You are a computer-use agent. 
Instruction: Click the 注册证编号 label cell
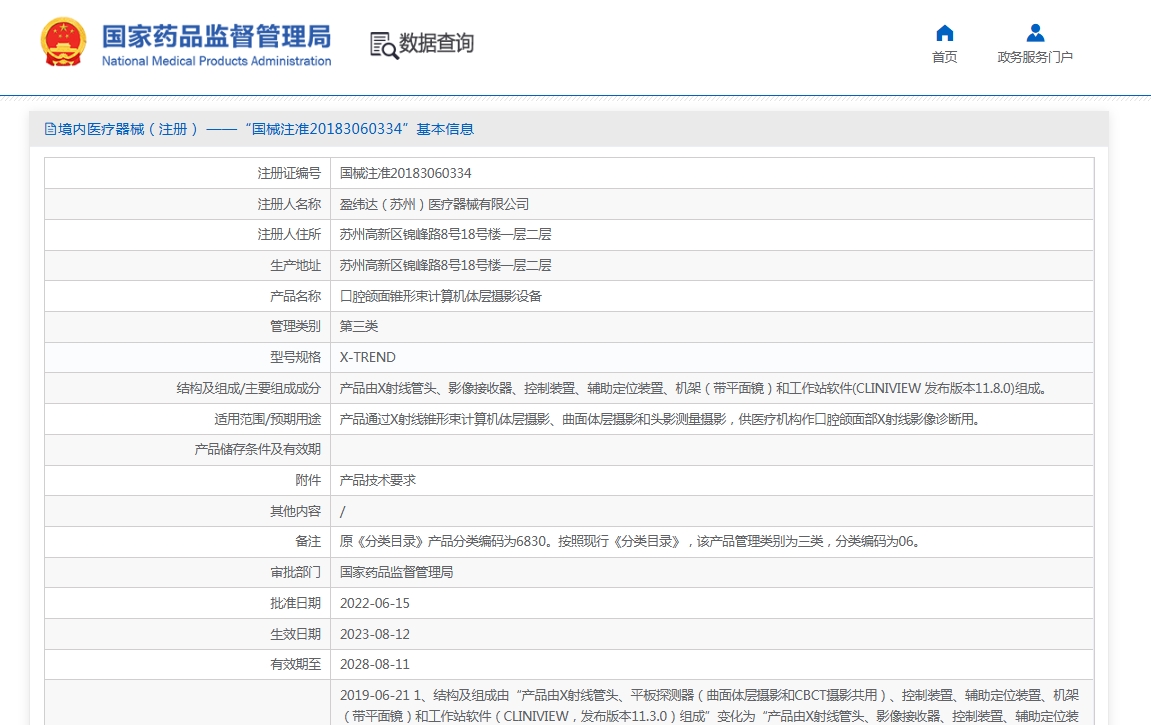(x=188, y=173)
